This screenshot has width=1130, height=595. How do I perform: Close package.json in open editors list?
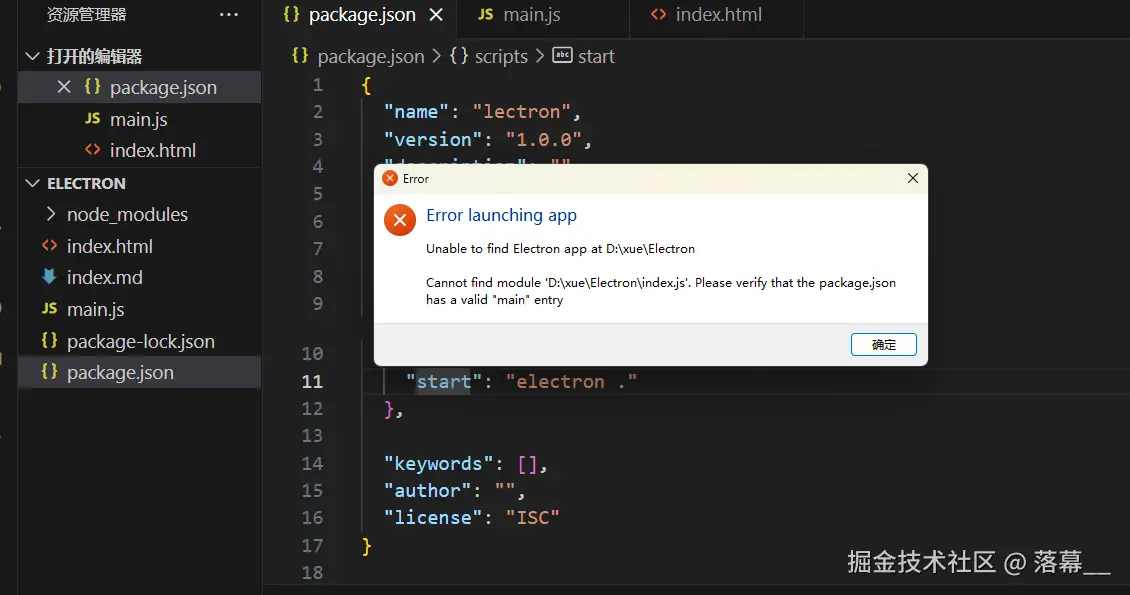click(63, 87)
